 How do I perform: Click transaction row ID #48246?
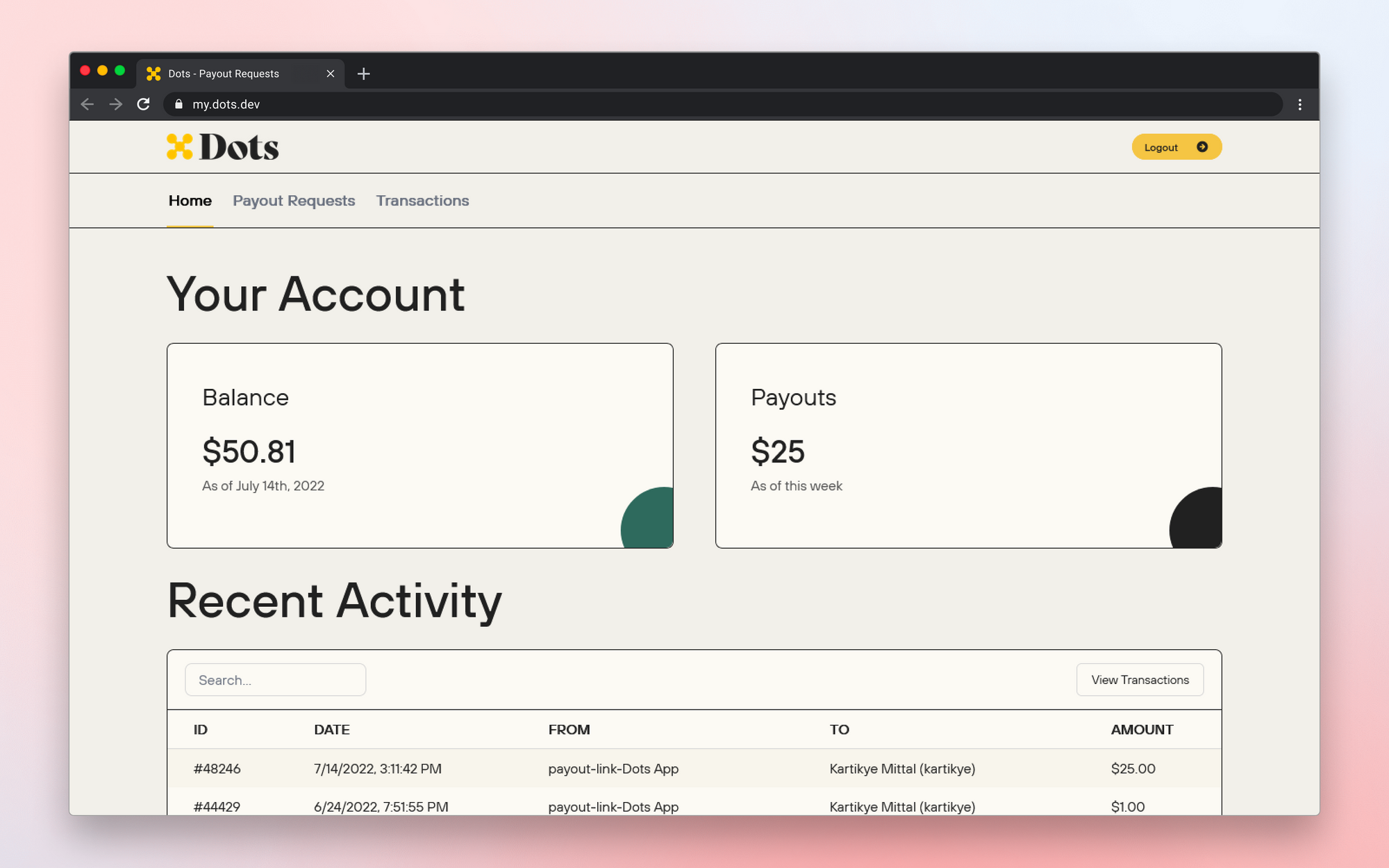tap(694, 769)
